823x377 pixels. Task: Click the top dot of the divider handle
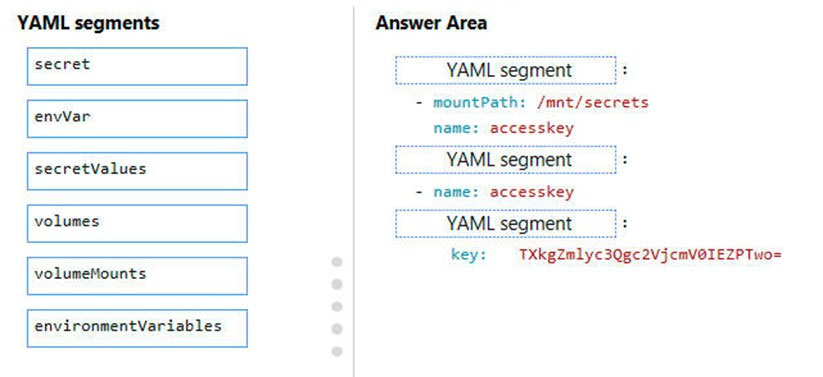point(337,261)
